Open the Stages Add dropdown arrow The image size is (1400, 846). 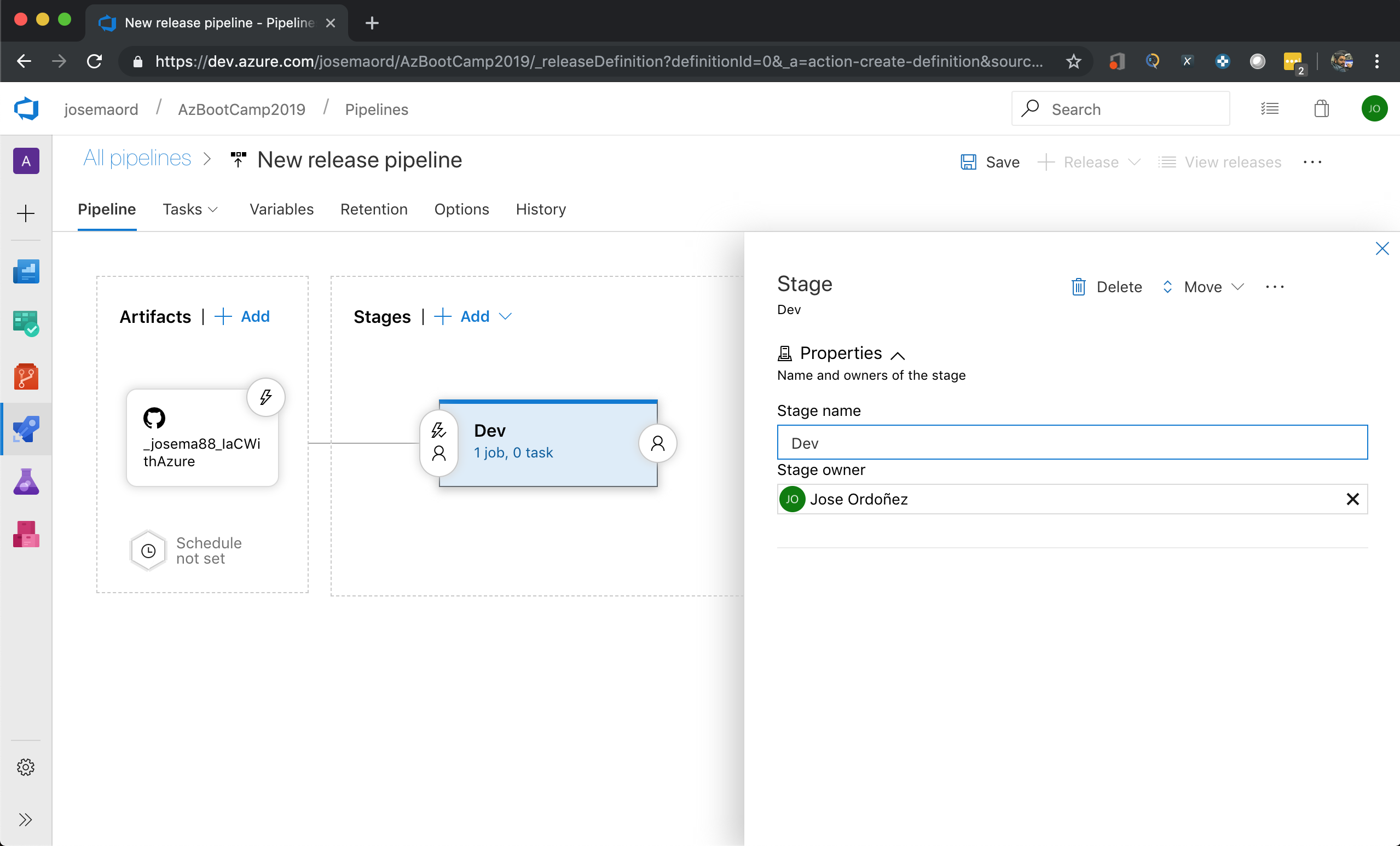pyautogui.click(x=505, y=316)
